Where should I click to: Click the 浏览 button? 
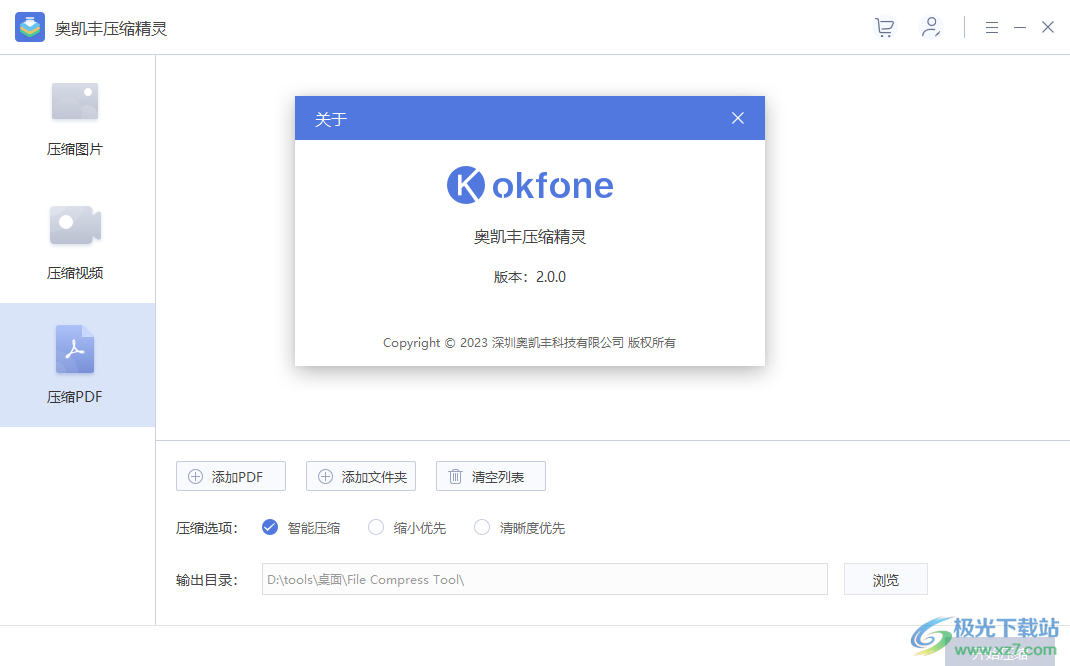[886, 579]
